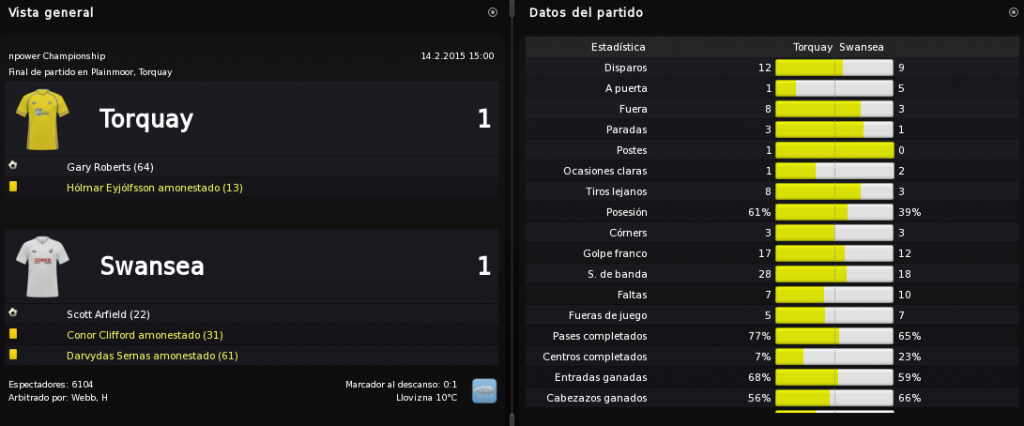Image resolution: width=1024 pixels, height=426 pixels.
Task: Click the yellow card icon beside Darvydas Sernas
Action: [13, 355]
